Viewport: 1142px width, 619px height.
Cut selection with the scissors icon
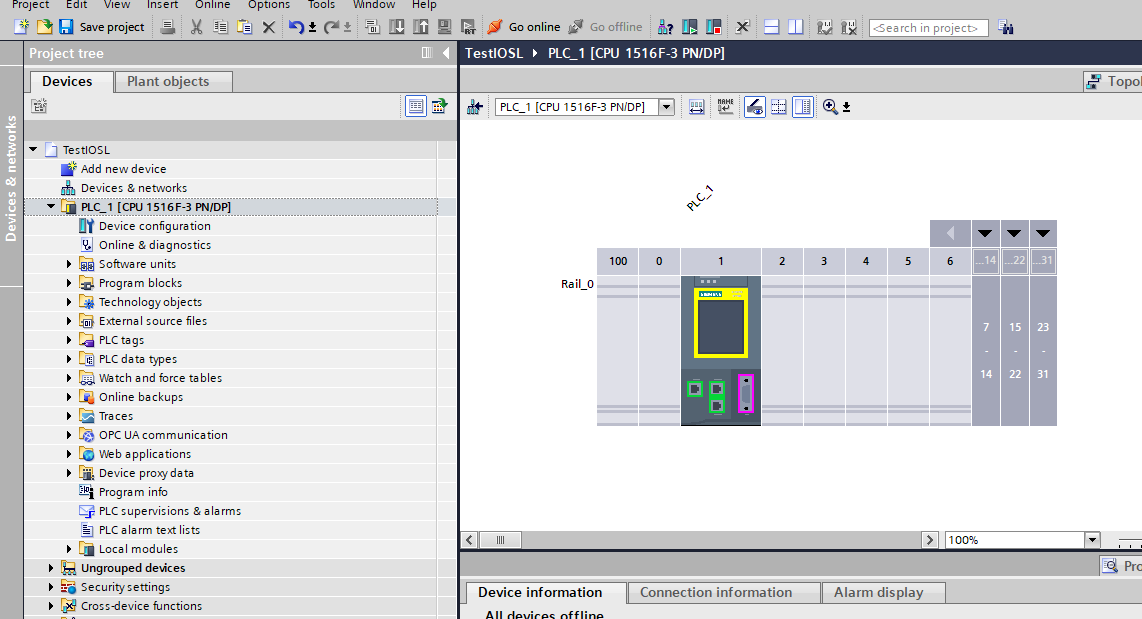pos(197,27)
